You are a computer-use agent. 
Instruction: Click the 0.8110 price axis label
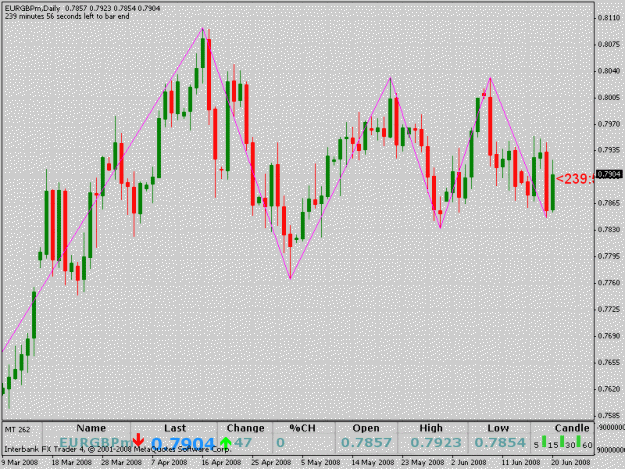pos(609,18)
